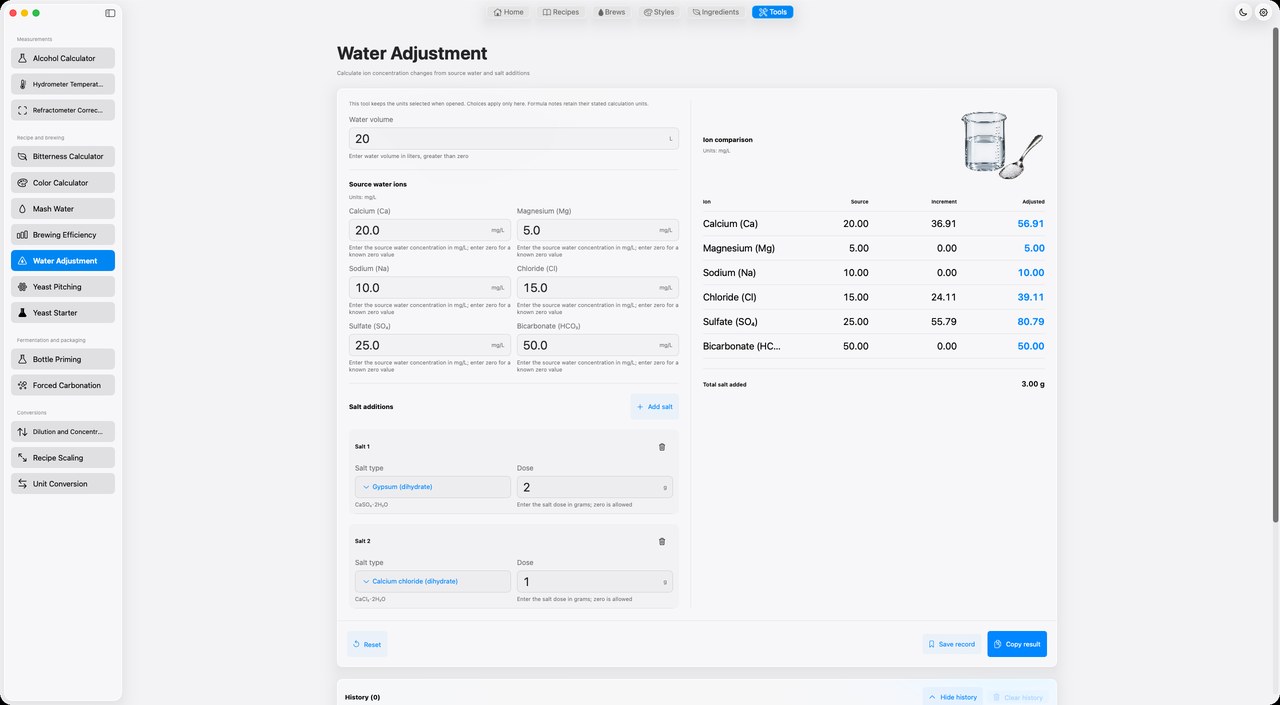The width and height of the screenshot is (1280, 705).
Task: Switch to the Recipes tab
Action: pyautogui.click(x=560, y=12)
